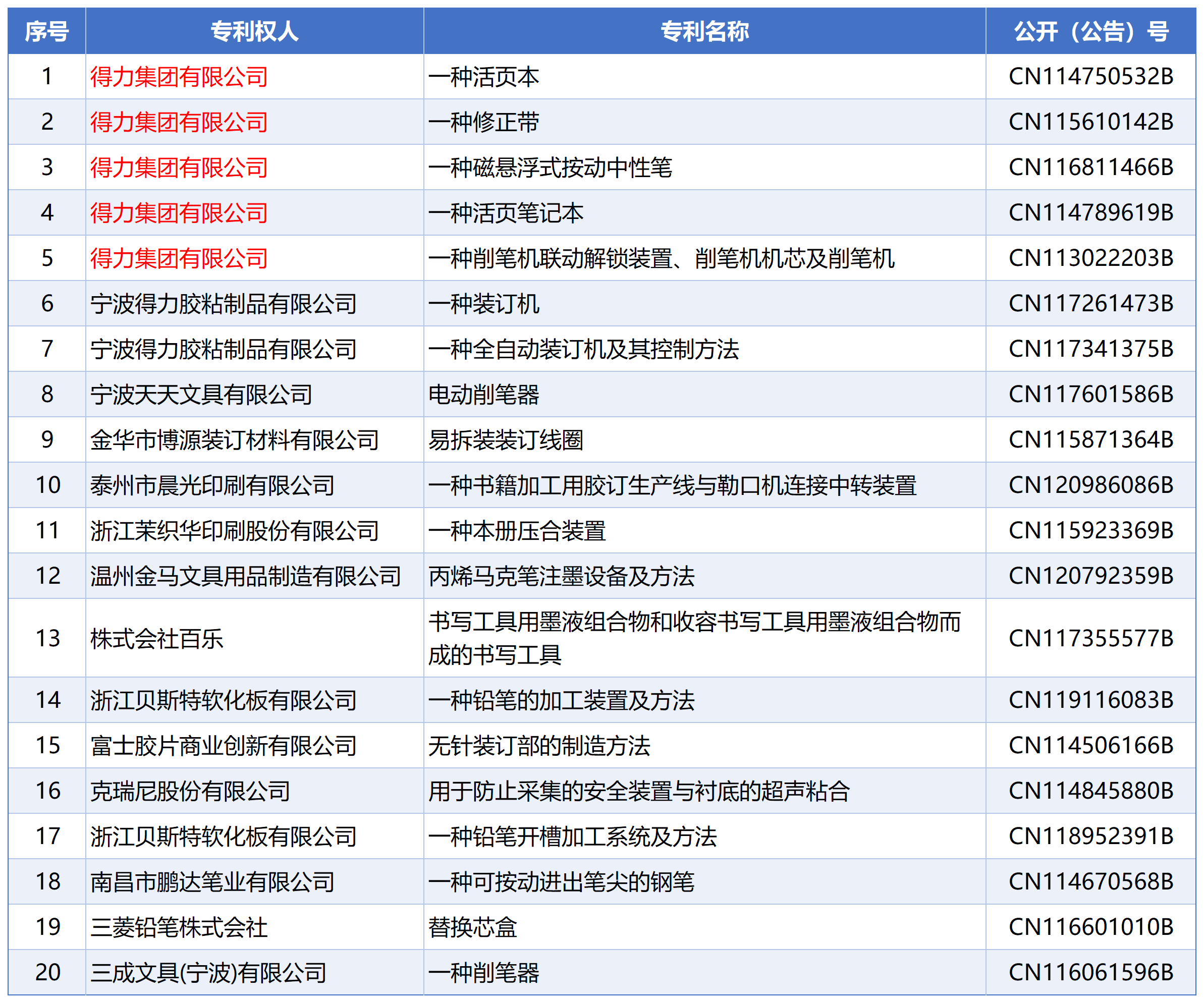Select patent number CN117261473B
Screen dimensions: 1204x1003
1091,304
